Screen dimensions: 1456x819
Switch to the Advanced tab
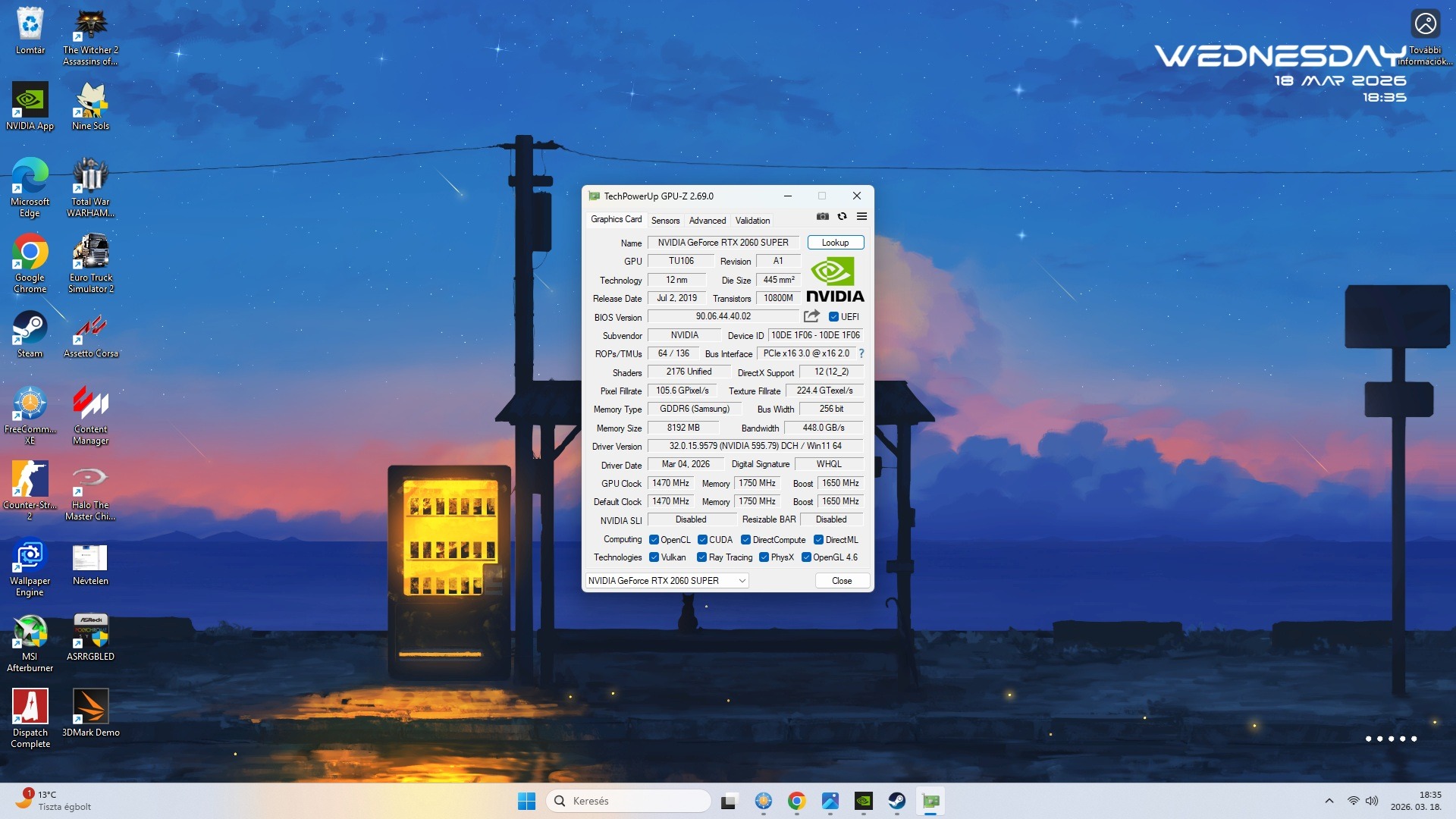(x=707, y=220)
